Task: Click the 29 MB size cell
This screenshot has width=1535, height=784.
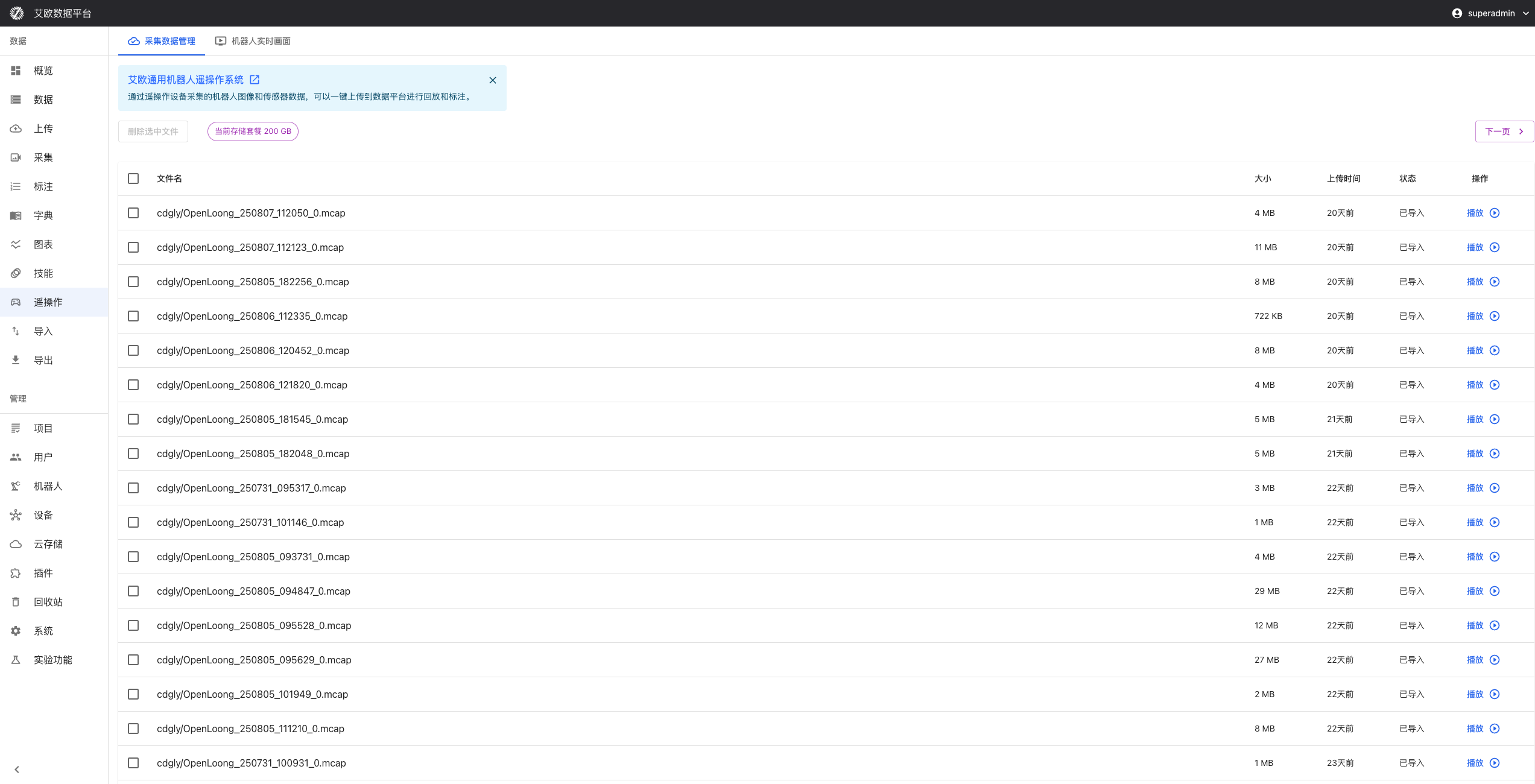Action: tap(1267, 591)
